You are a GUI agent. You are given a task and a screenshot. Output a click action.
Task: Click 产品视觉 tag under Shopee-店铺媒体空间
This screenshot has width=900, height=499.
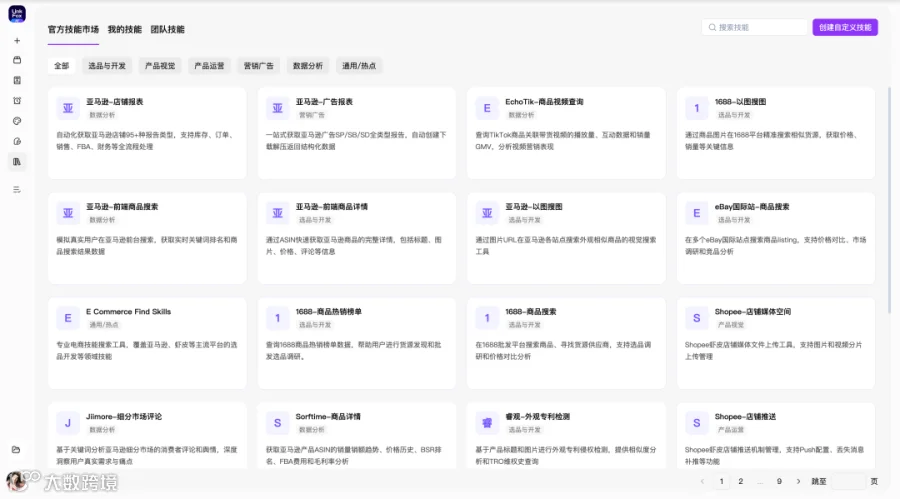pyautogui.click(x=731, y=325)
